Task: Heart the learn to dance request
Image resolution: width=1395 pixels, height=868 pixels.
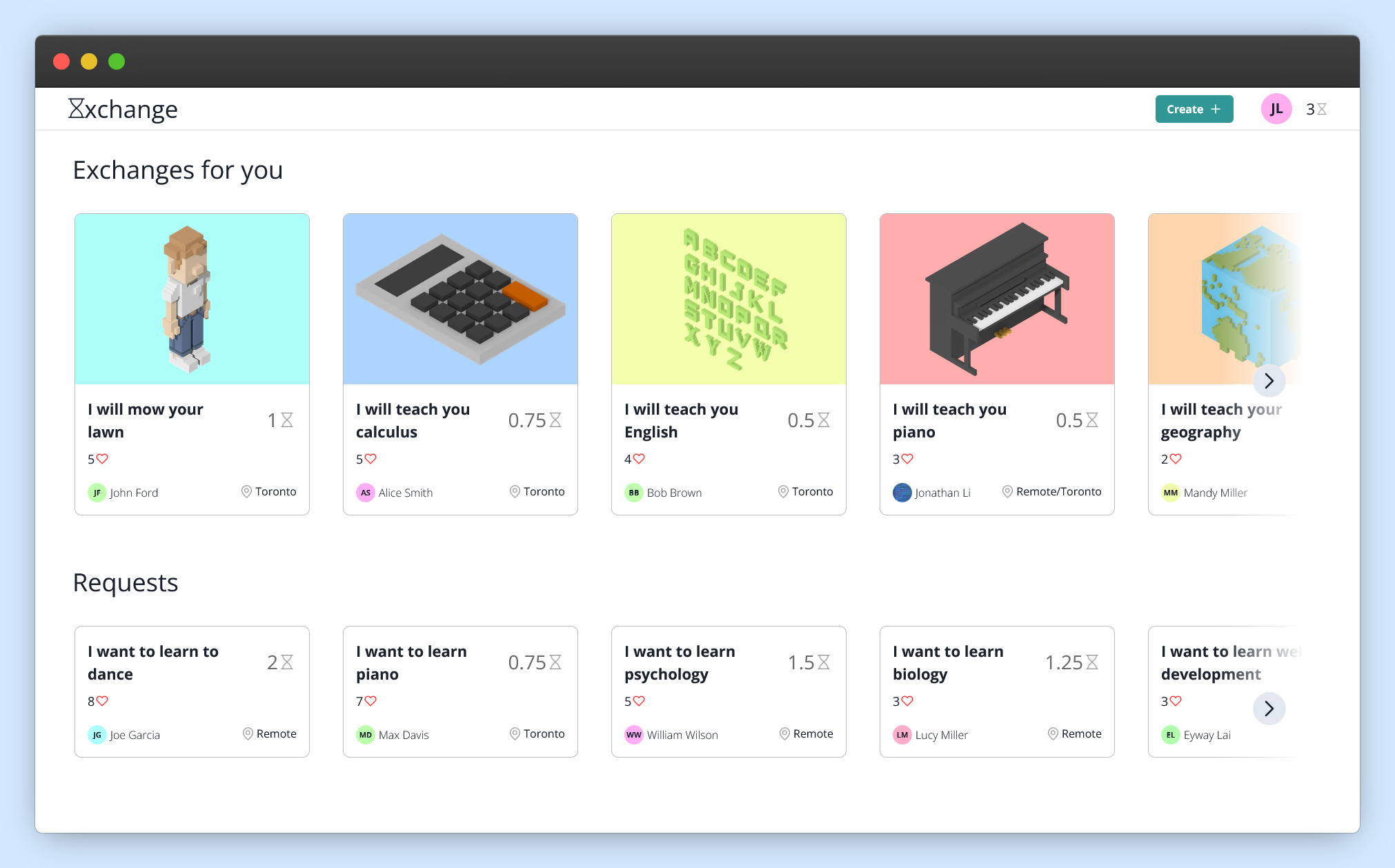Action: click(x=103, y=701)
